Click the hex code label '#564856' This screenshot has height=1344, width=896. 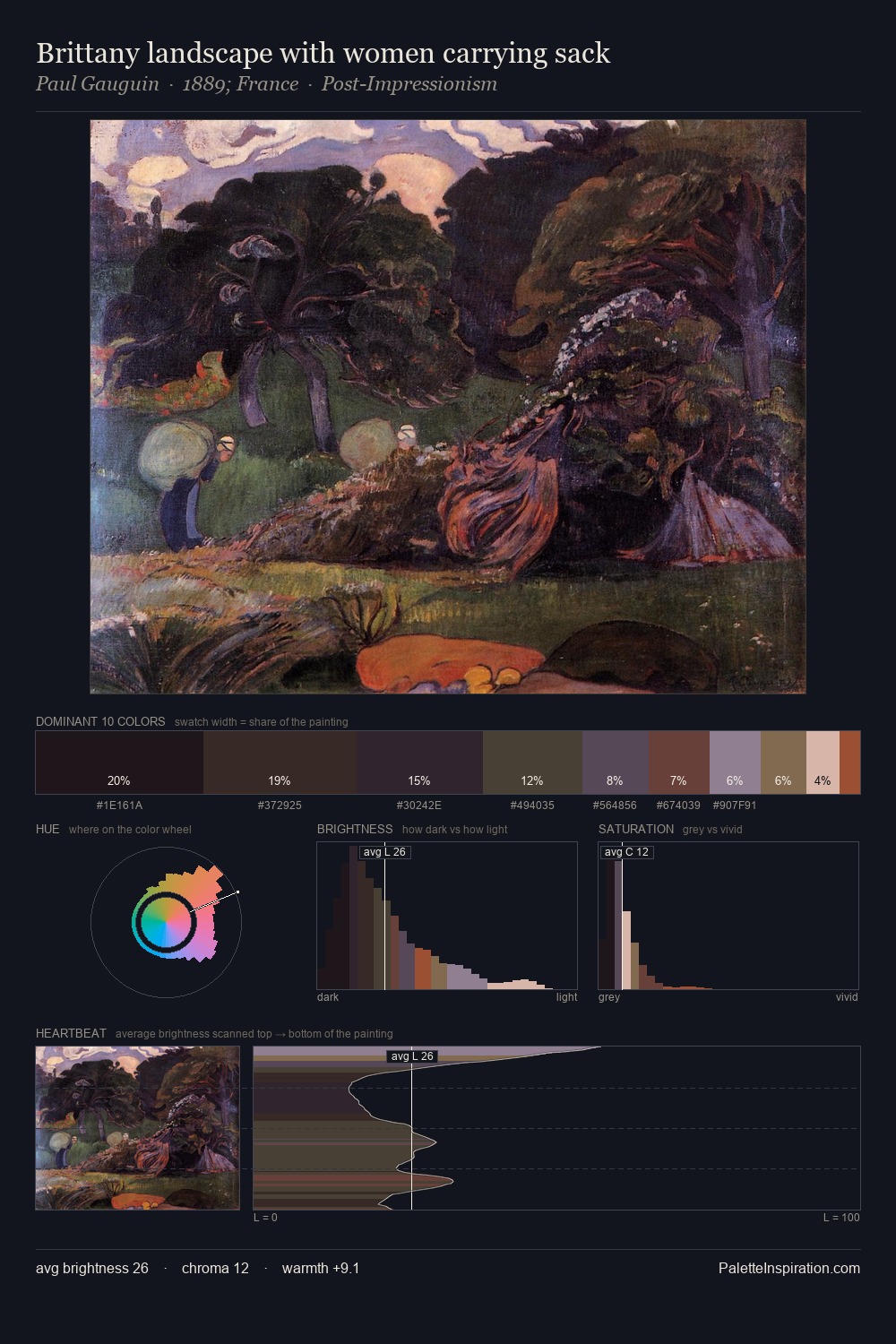(x=615, y=806)
